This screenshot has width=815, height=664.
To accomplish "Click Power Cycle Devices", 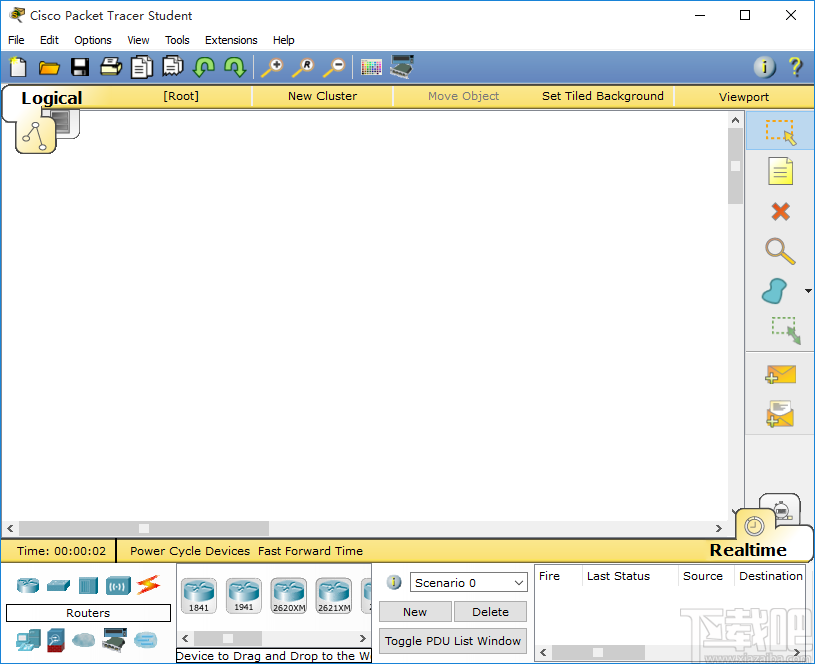I will (x=190, y=551).
